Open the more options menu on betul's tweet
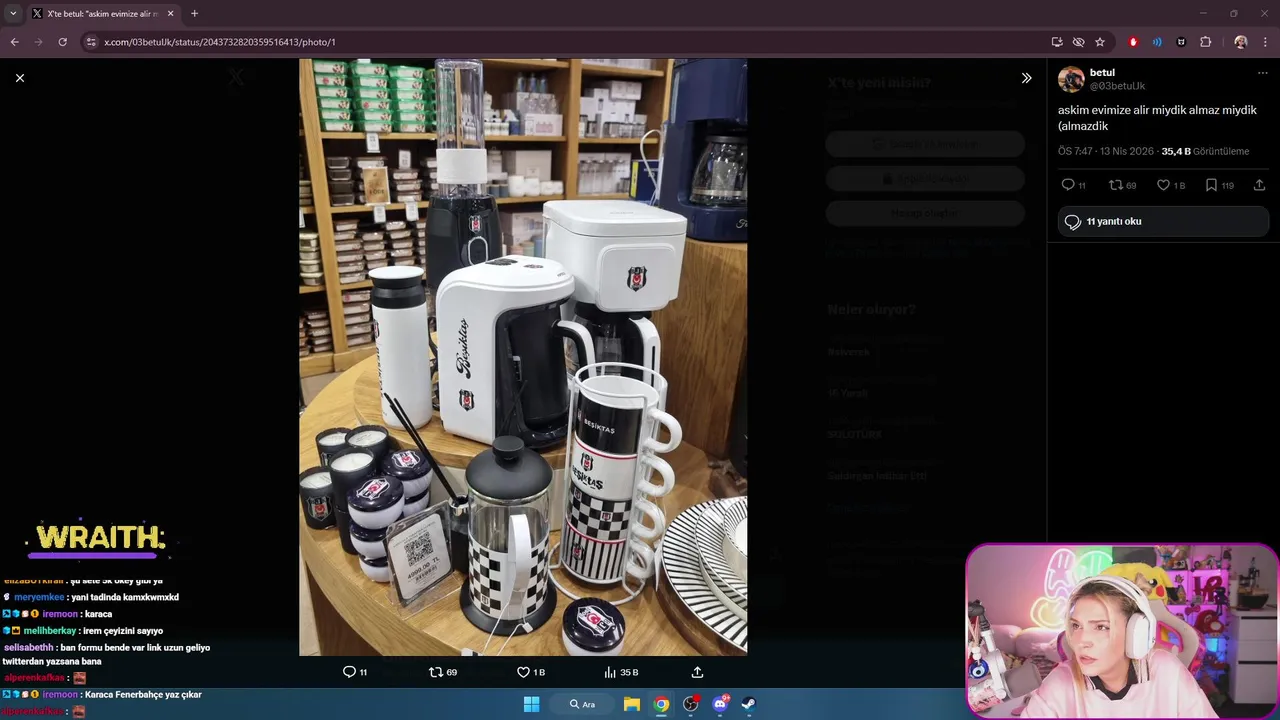Screen dimensions: 1280x720 tap(1262, 73)
